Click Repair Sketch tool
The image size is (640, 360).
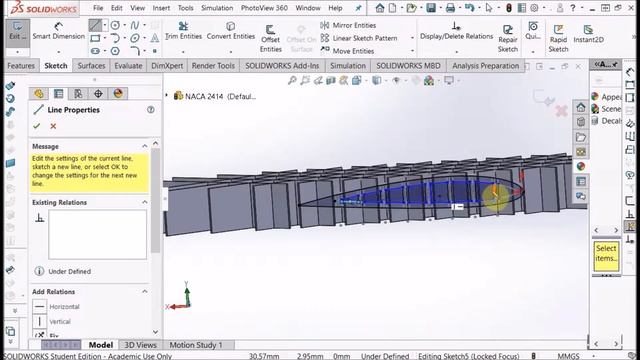tap(508, 38)
